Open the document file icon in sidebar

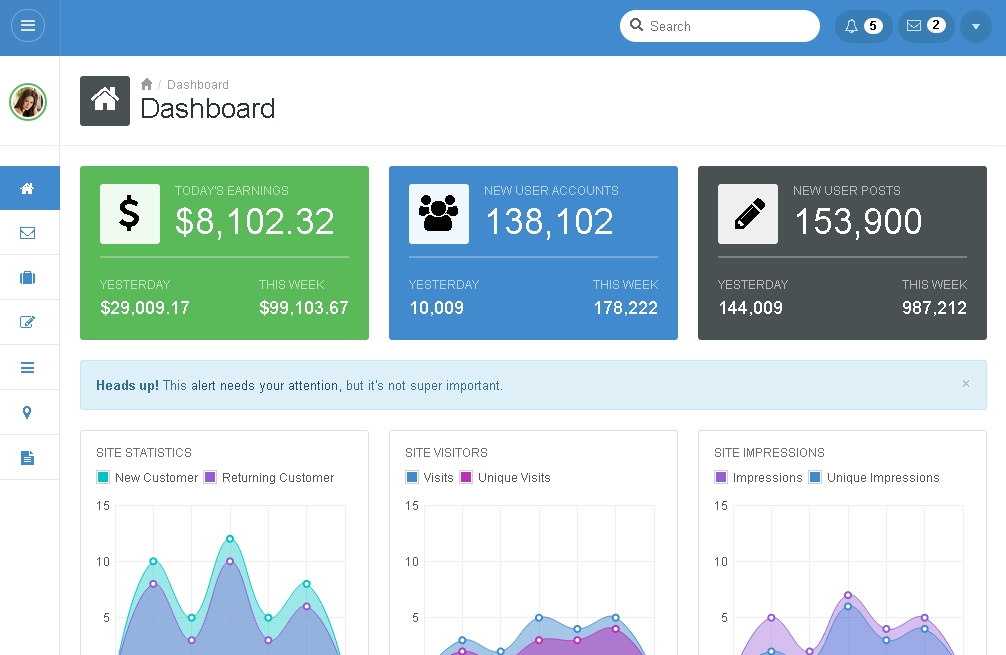pyautogui.click(x=28, y=458)
